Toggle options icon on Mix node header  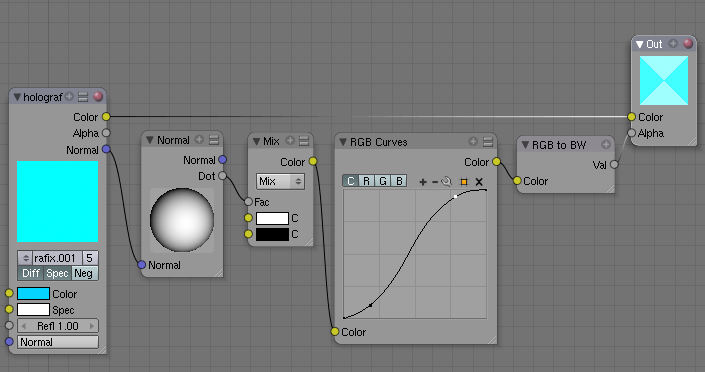pos(304,141)
